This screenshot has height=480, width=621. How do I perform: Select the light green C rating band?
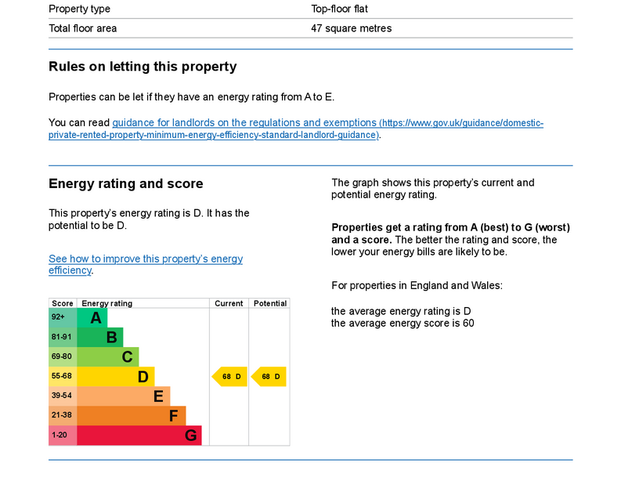[x=109, y=357]
